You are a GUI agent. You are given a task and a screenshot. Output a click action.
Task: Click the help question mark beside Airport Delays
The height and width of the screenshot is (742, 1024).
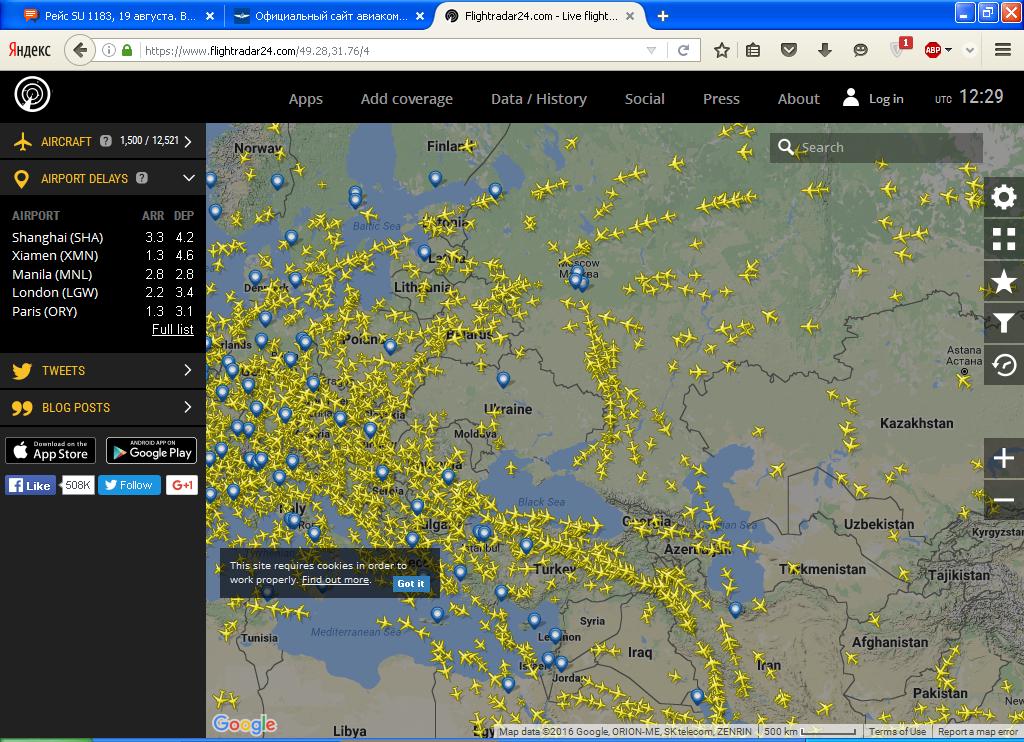pyautogui.click(x=142, y=178)
